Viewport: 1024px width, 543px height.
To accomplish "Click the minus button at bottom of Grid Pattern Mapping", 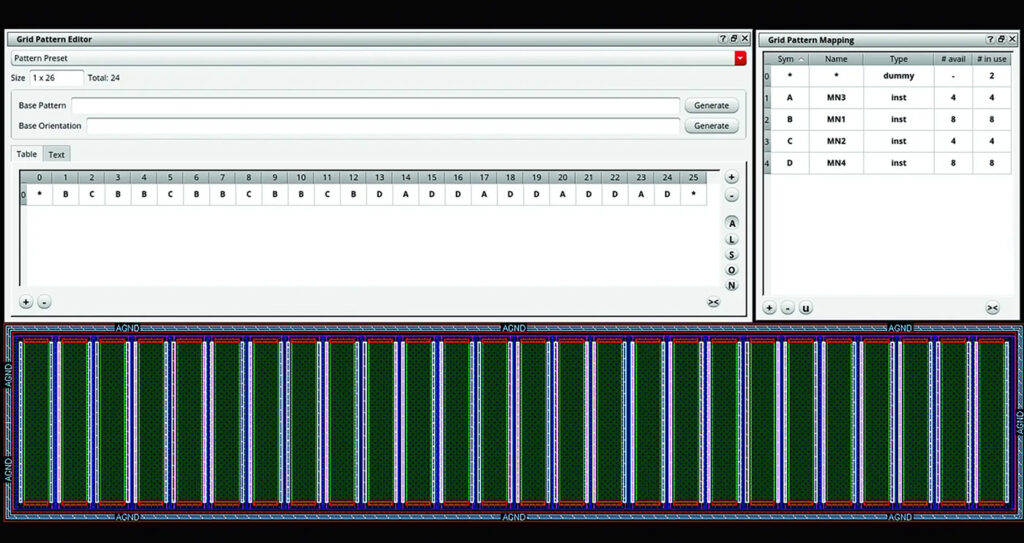I will 788,308.
